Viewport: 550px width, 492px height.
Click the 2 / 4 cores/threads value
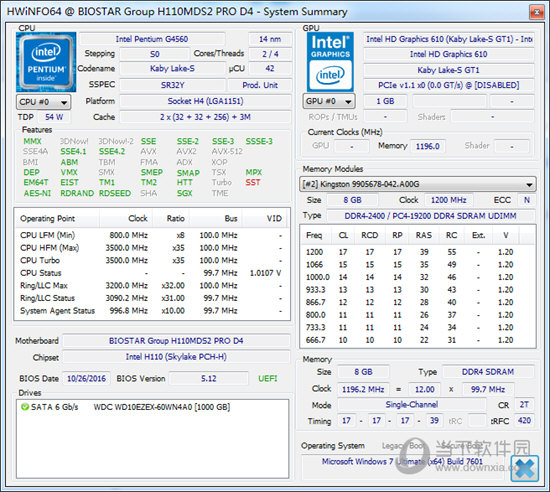tap(270, 54)
